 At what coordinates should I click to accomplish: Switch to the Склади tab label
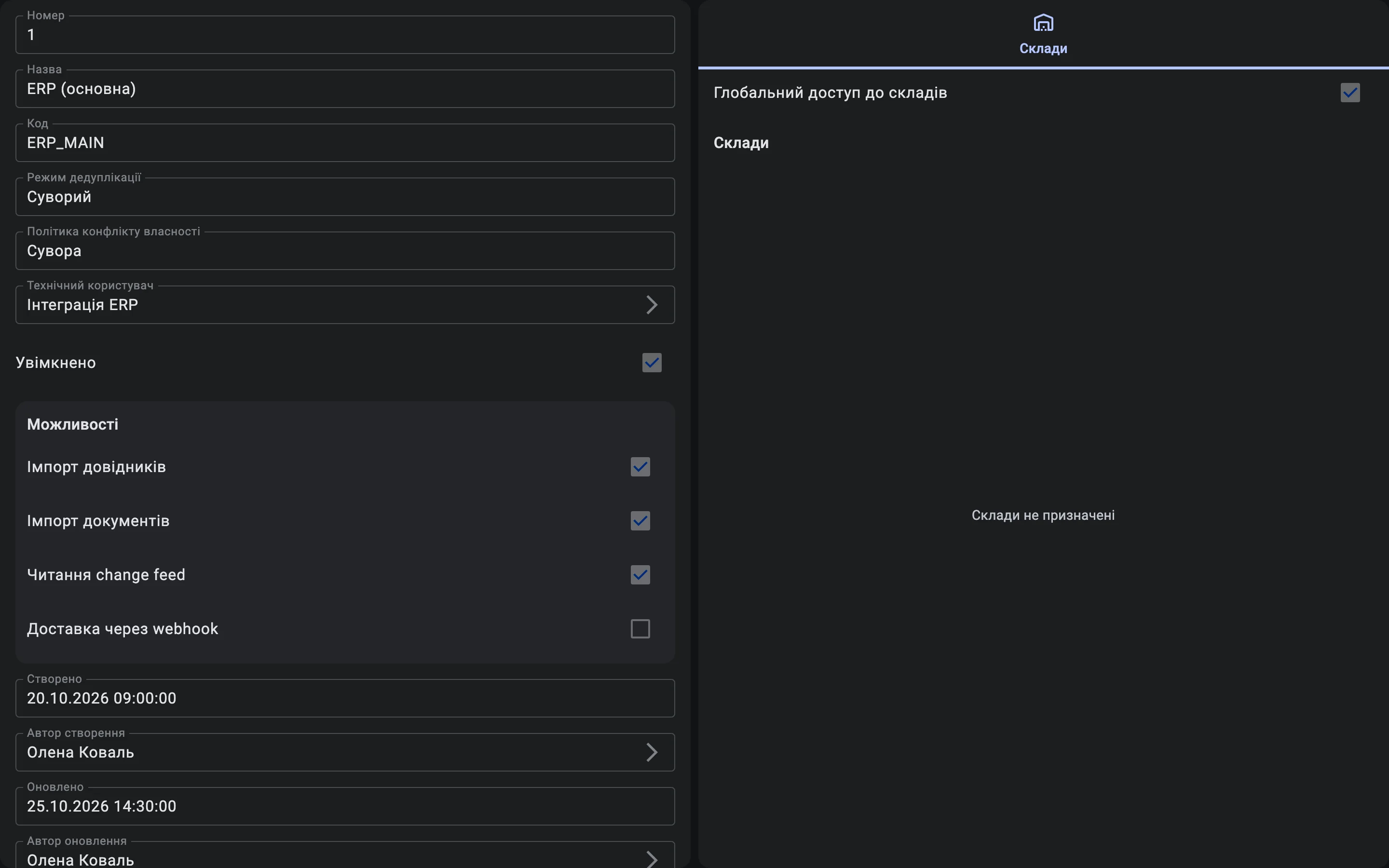point(1043,48)
